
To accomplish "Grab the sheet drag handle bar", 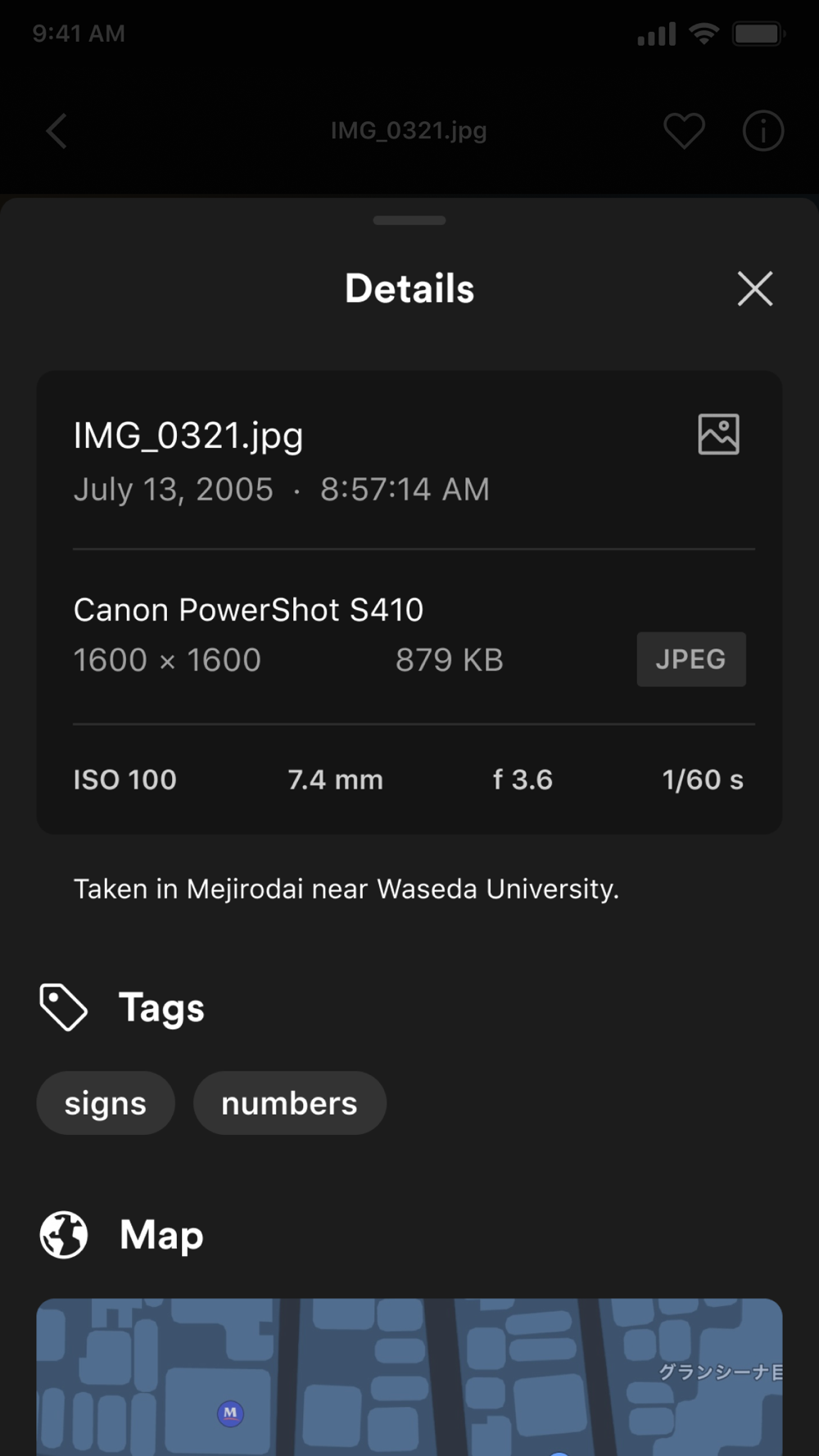I will [x=409, y=220].
